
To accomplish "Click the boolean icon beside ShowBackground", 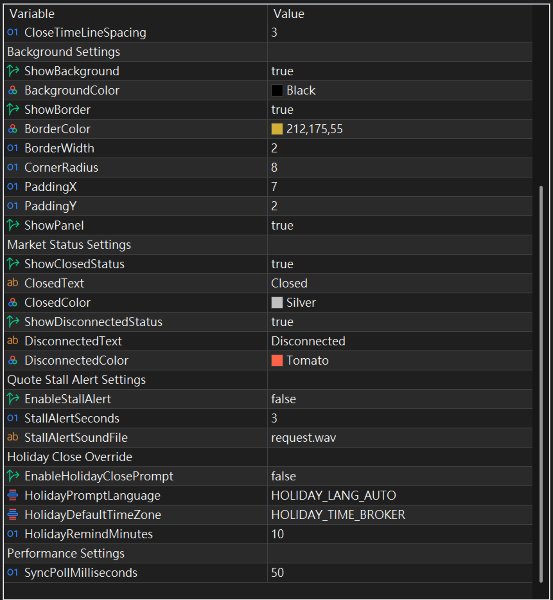I will click(13, 71).
